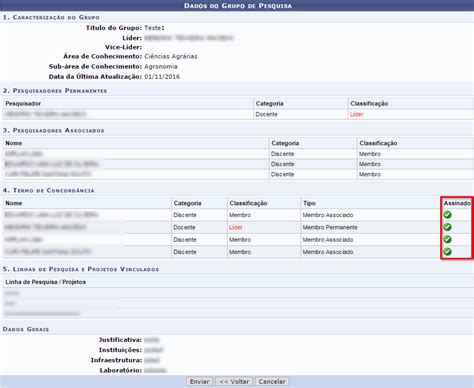The height and width of the screenshot is (388, 474).
Task: Select the Categoria header in Termo de Concordância
Action: (187, 203)
